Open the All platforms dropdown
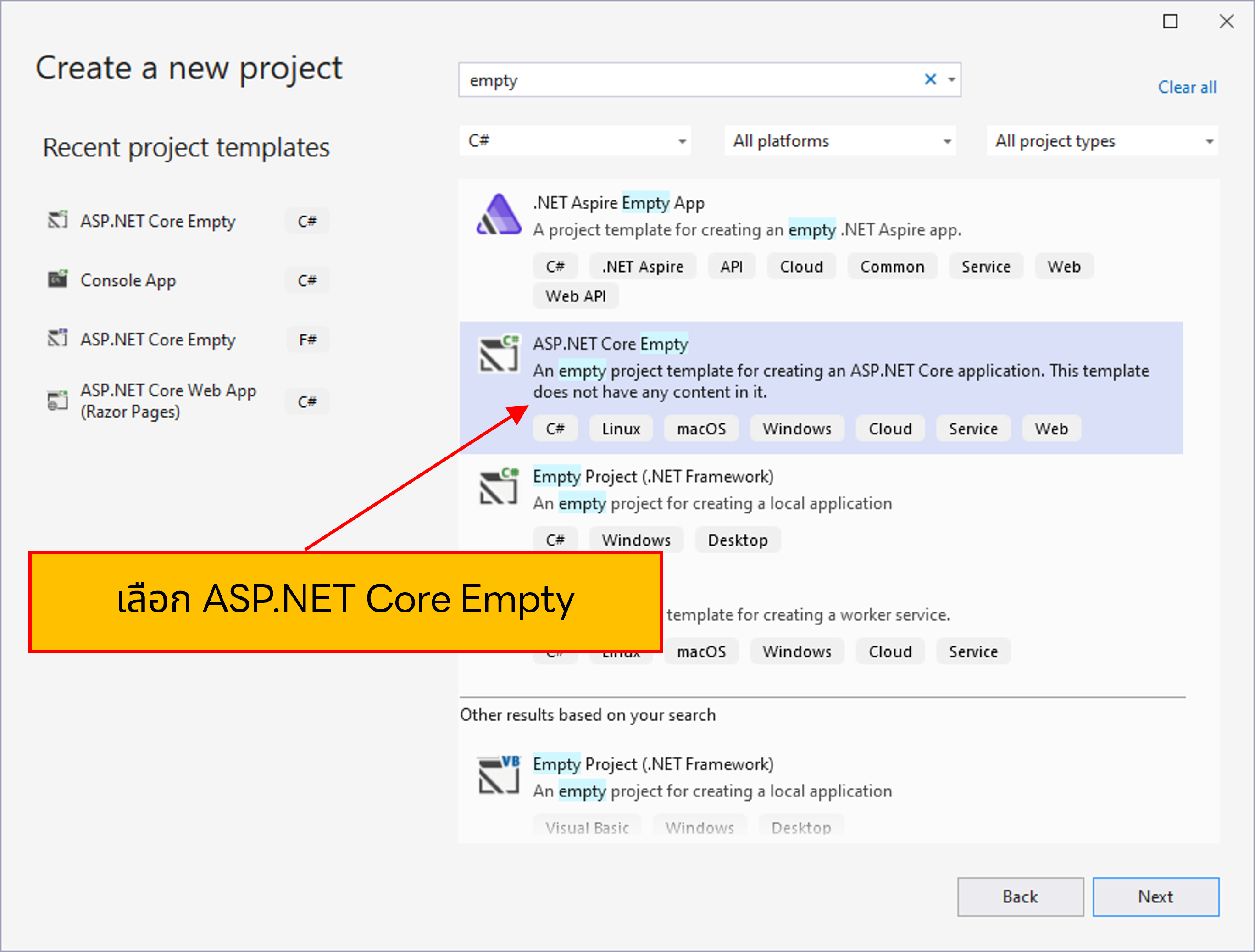This screenshot has height=952, width=1255. (840, 141)
